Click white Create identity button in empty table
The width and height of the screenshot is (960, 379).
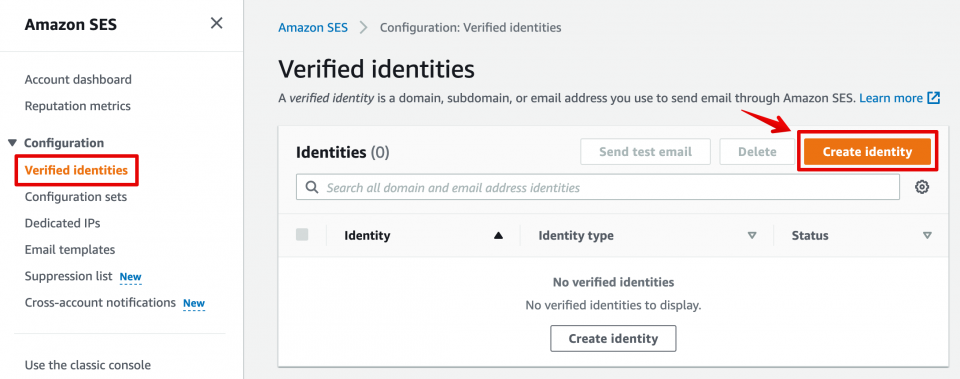point(613,339)
